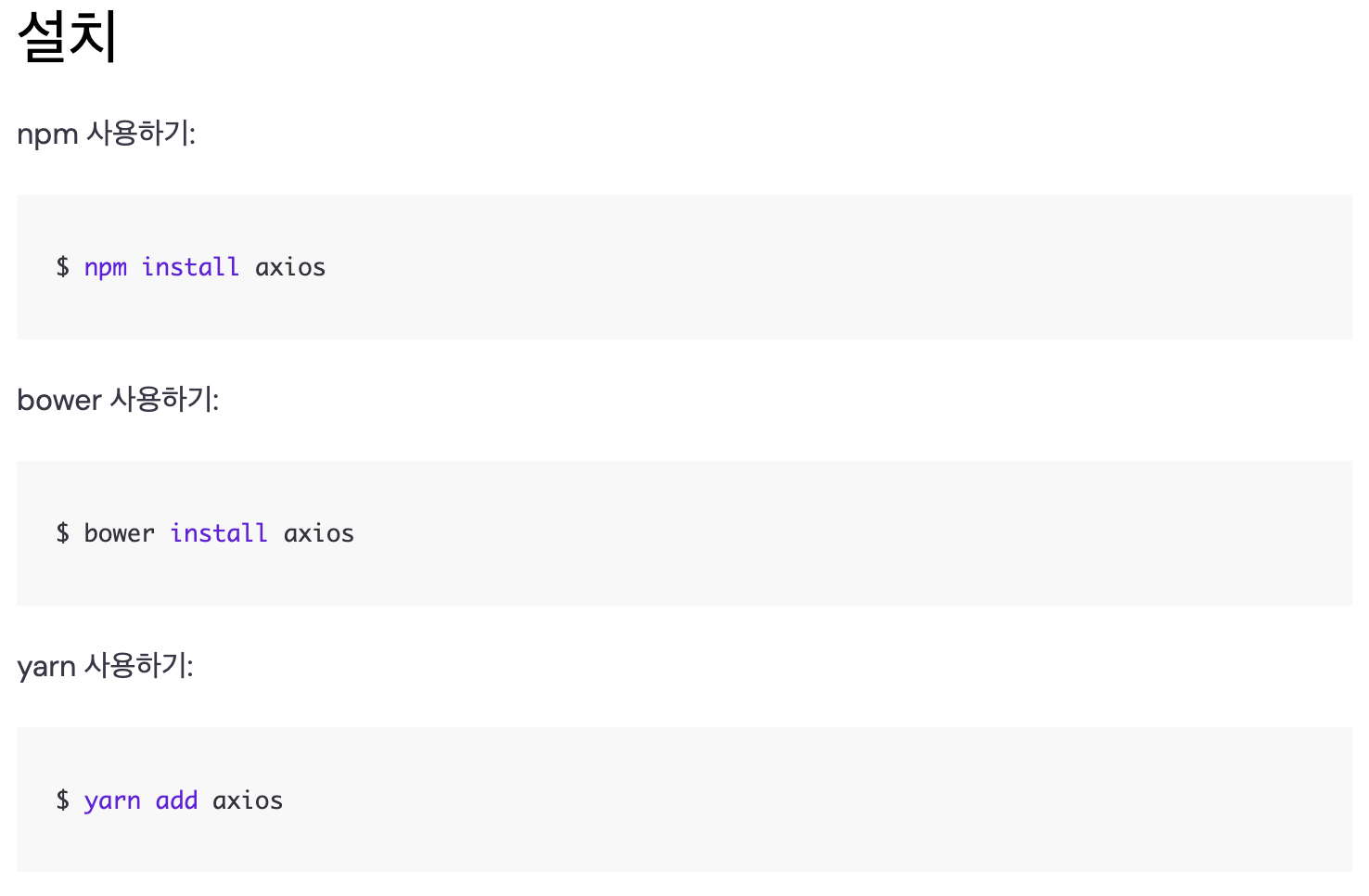Click the $ prompt before yarn add
This screenshot has width=1369, height=896.
click(62, 800)
